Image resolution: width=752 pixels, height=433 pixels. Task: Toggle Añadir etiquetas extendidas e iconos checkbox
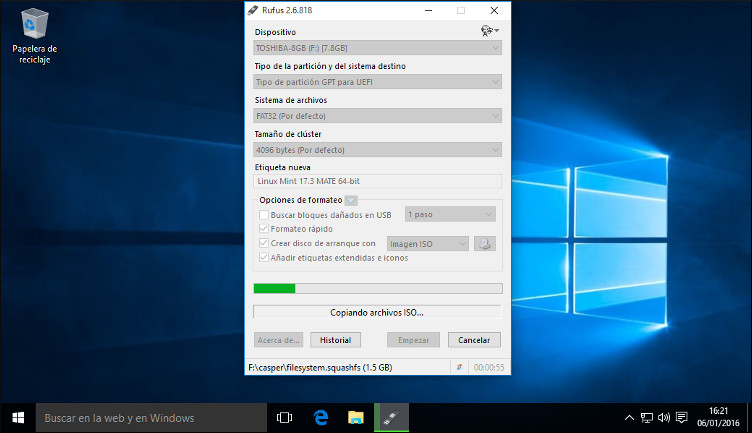264,257
